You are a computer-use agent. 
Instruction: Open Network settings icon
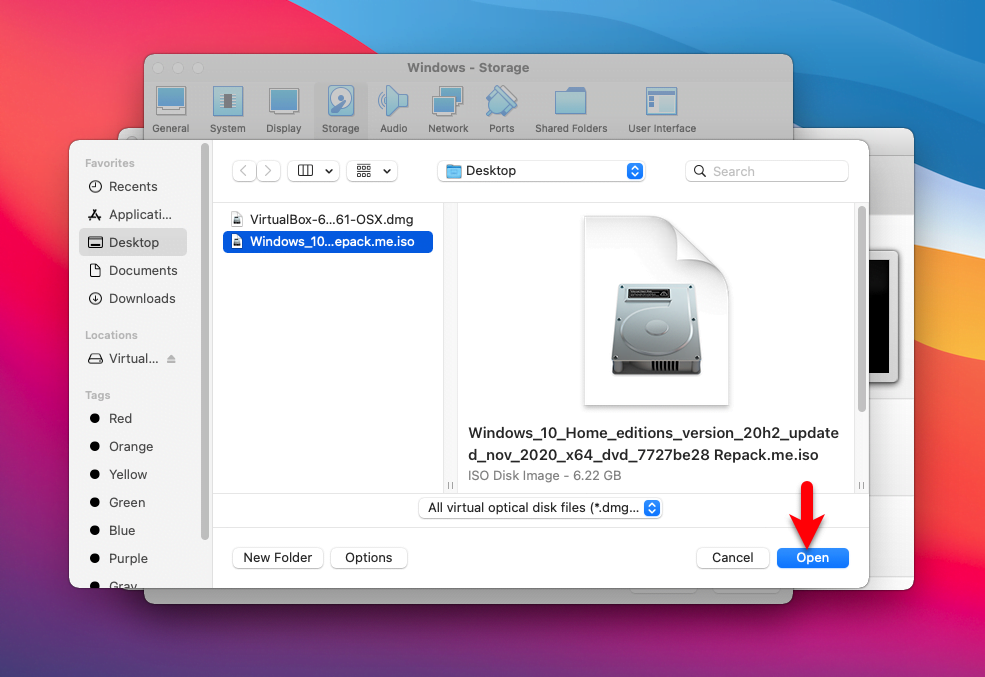pyautogui.click(x=448, y=110)
